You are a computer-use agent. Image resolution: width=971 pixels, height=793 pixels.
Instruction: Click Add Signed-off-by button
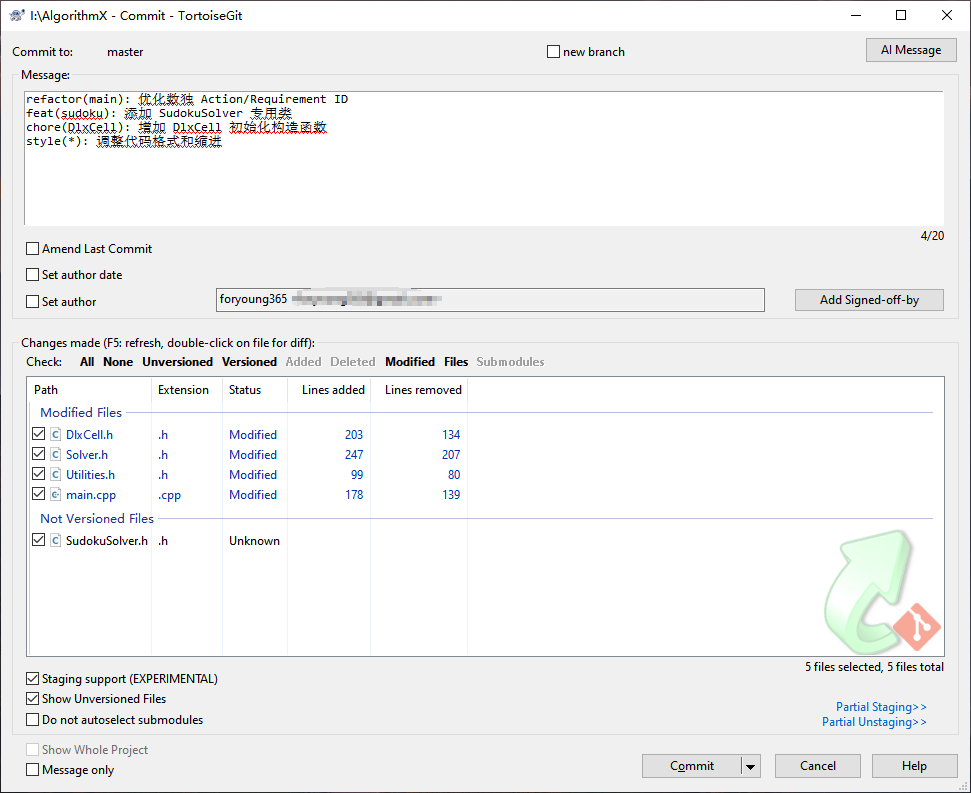(869, 300)
